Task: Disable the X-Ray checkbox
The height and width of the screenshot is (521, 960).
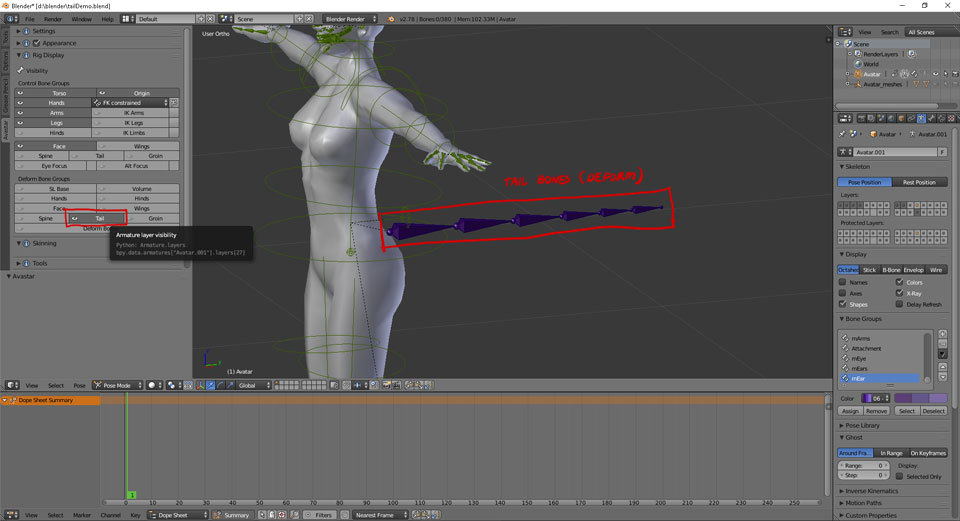Action: [x=898, y=293]
